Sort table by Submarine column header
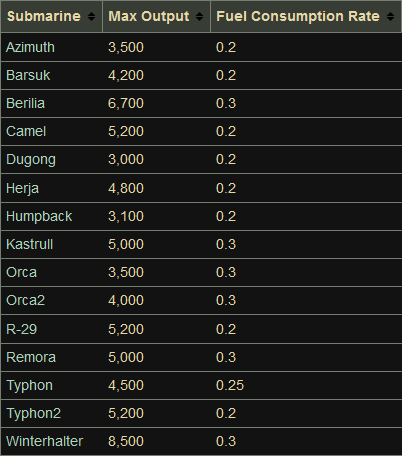 (44, 16)
